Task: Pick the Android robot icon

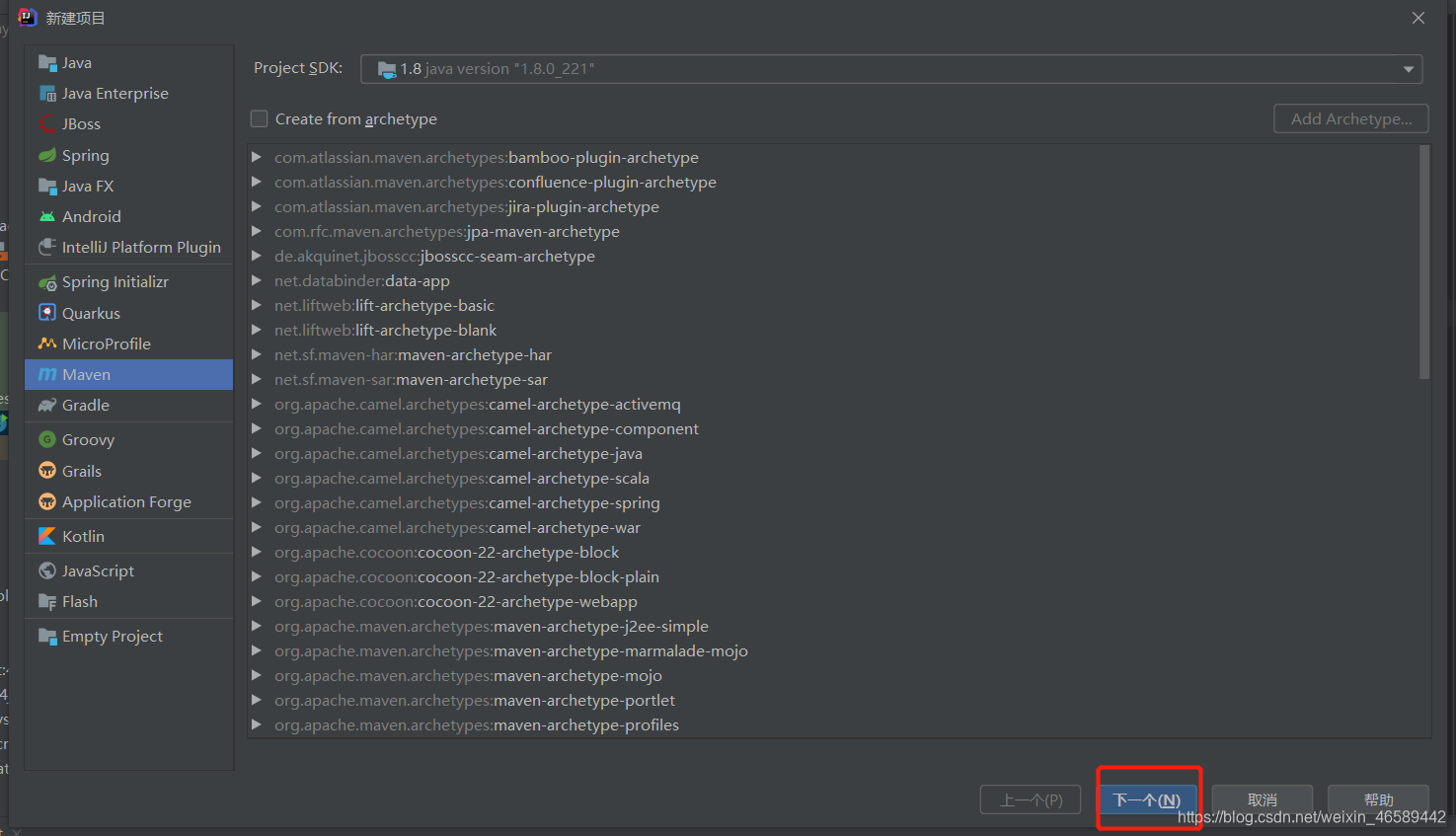Action: coord(47,216)
